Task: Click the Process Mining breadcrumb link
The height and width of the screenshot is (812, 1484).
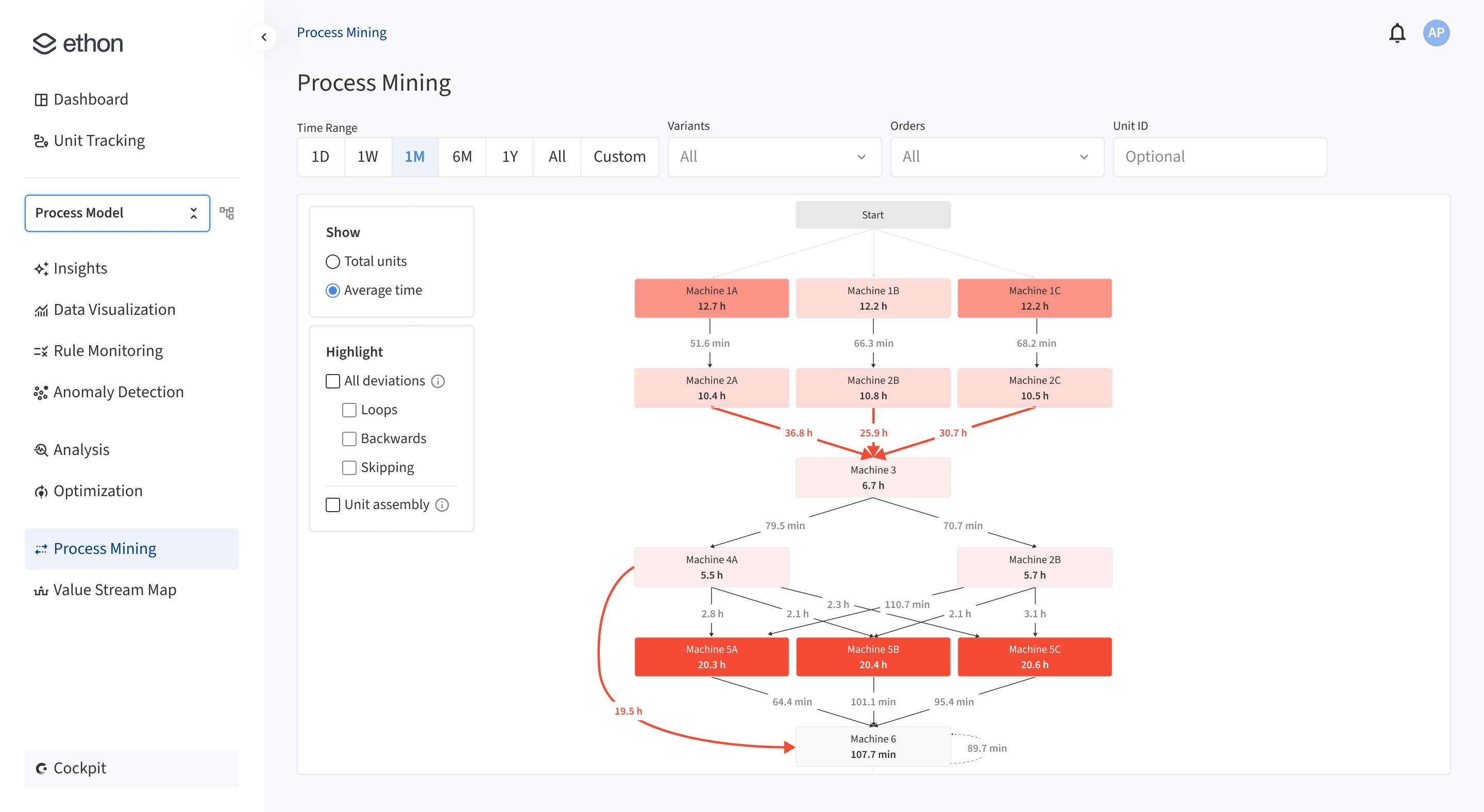Action: click(342, 31)
